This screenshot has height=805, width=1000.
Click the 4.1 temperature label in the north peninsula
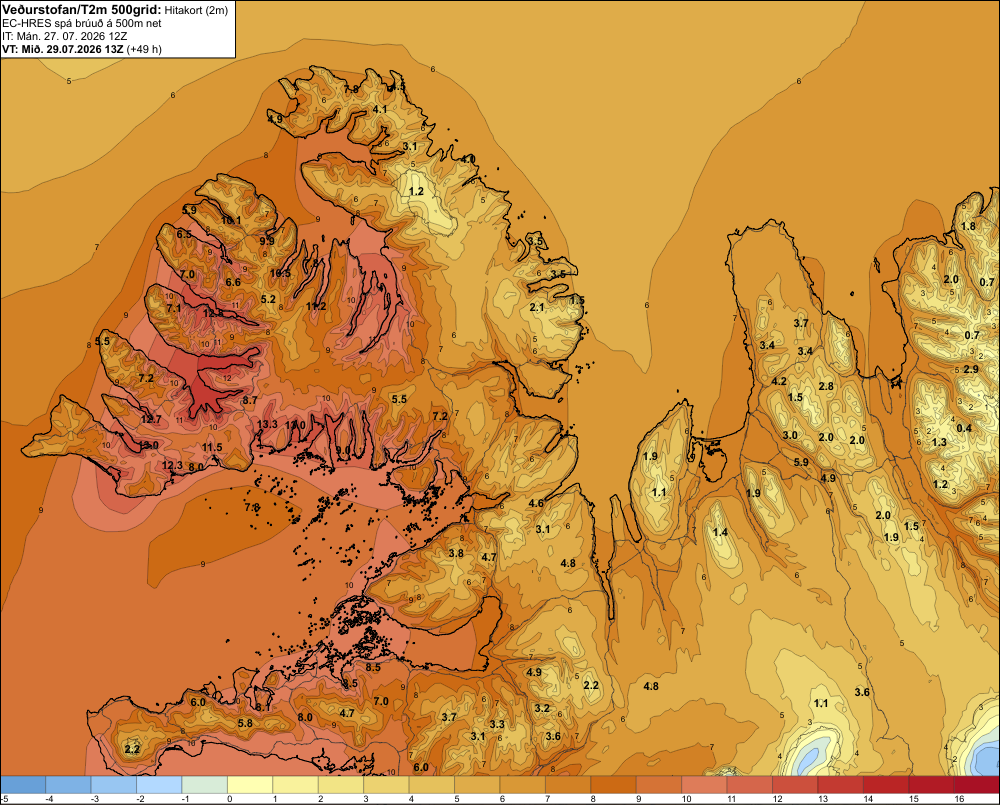380,110
